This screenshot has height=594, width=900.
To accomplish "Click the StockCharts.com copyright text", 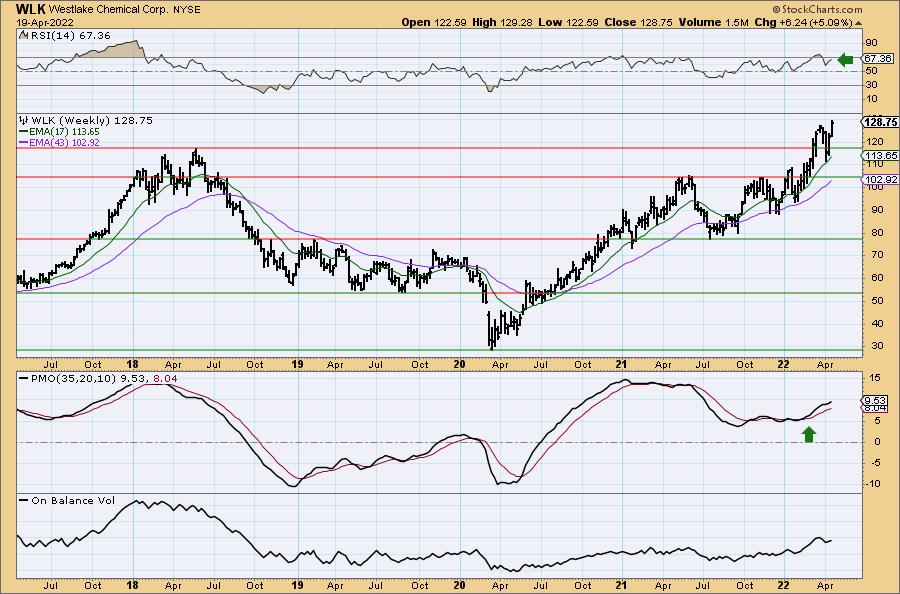I will pos(817,9).
